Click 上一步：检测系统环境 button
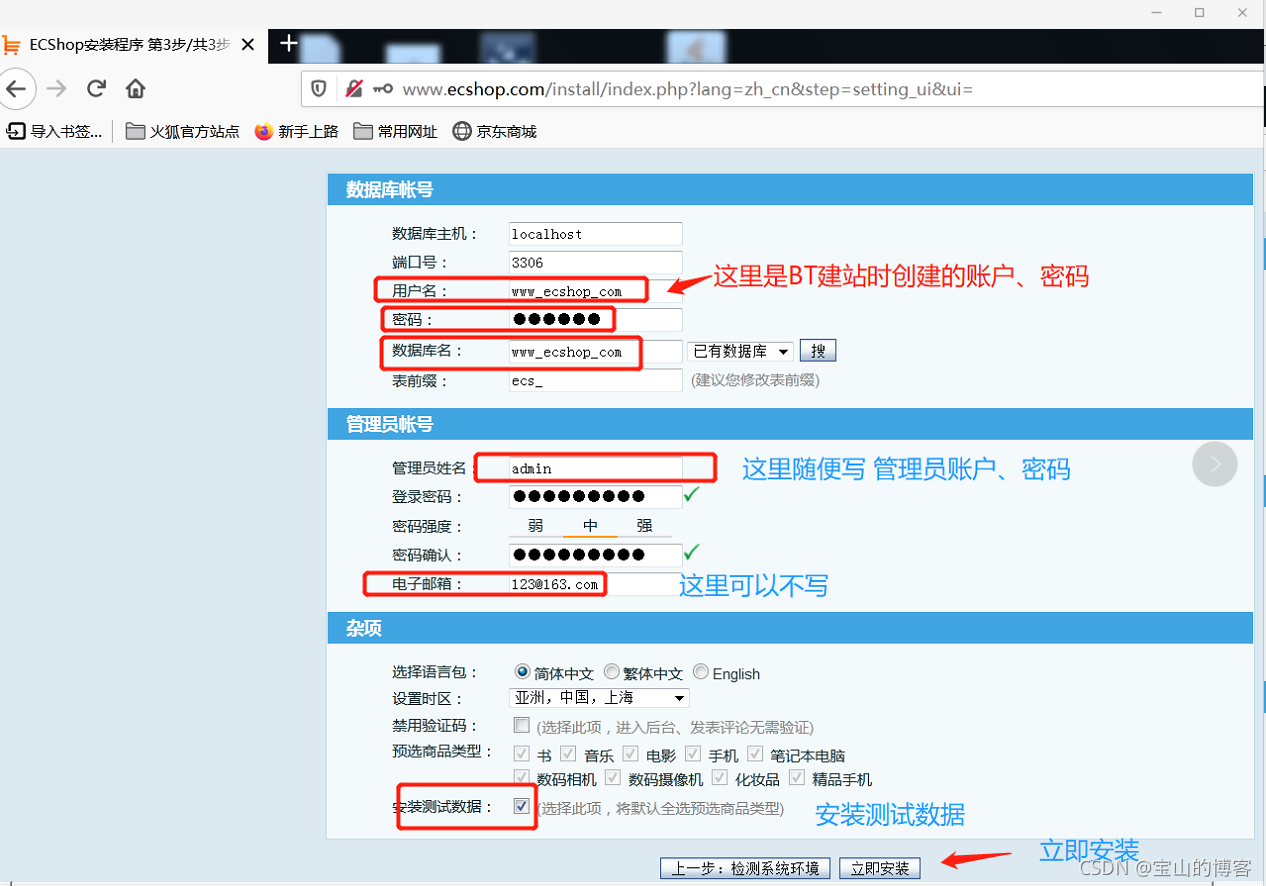1266x886 pixels. [x=745, y=868]
